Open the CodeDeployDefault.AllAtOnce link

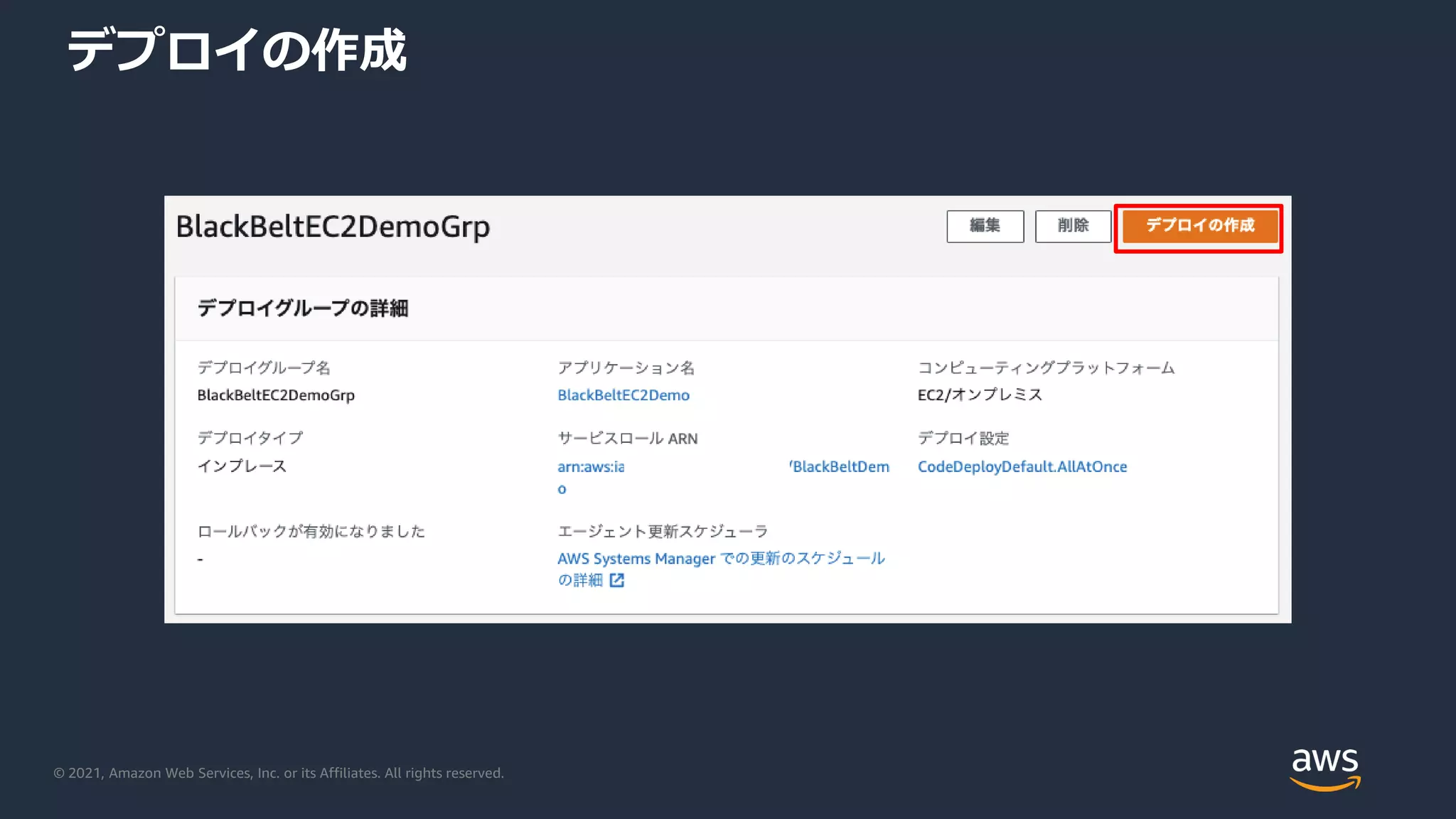pos(1022,466)
